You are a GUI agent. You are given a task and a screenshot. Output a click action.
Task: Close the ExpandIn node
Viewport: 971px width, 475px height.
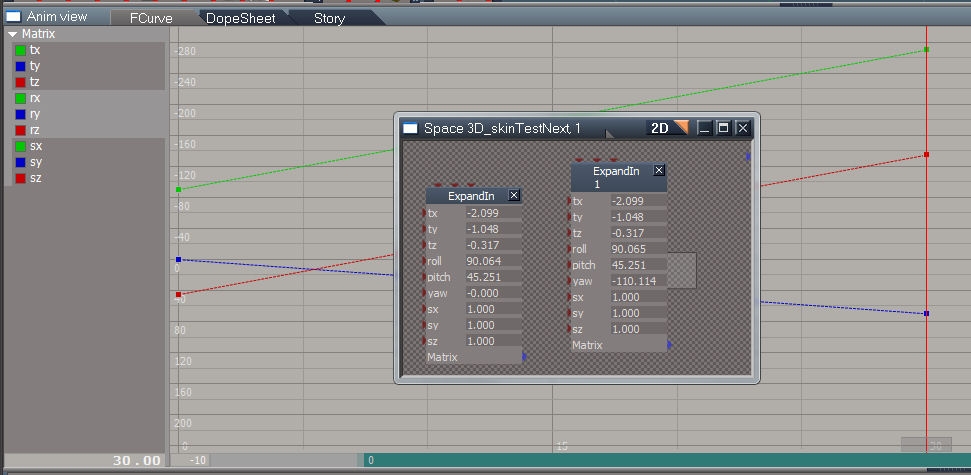[514, 196]
